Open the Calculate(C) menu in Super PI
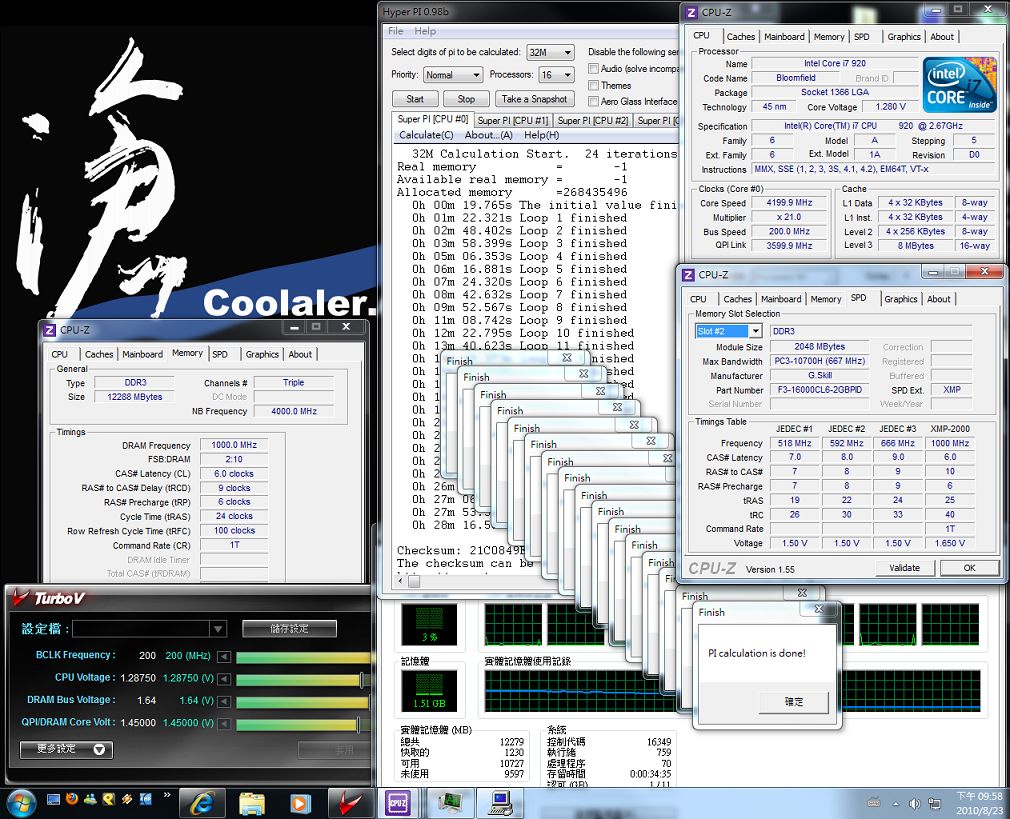 click(x=426, y=135)
